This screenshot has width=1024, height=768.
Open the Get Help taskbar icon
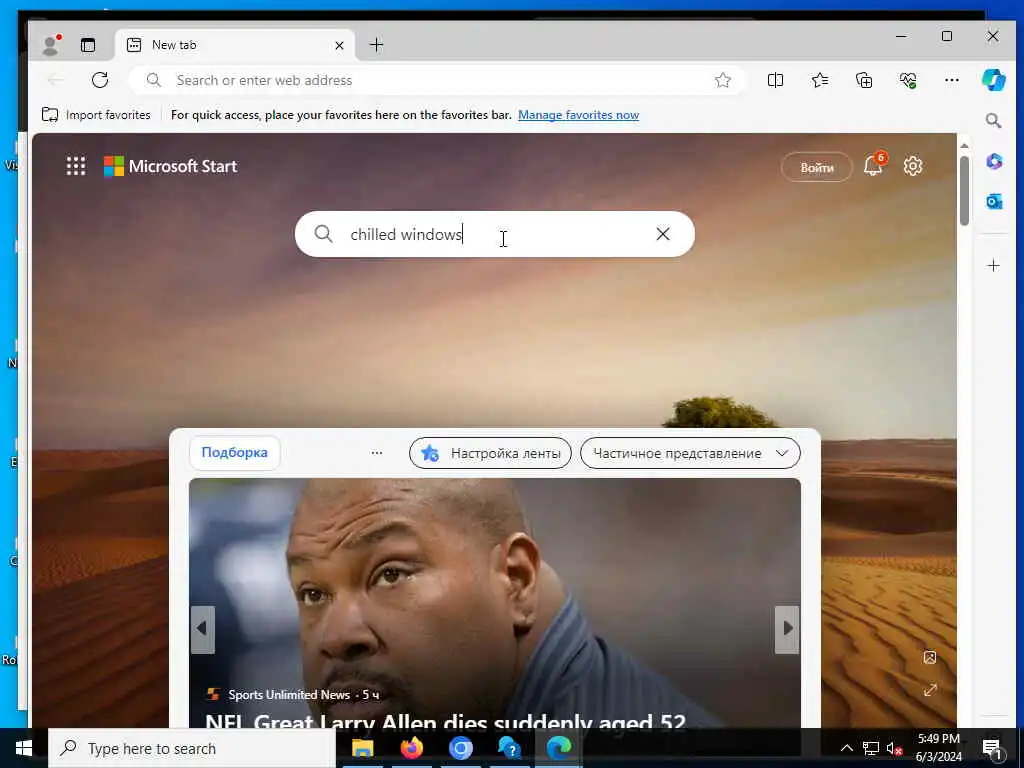[509, 748]
